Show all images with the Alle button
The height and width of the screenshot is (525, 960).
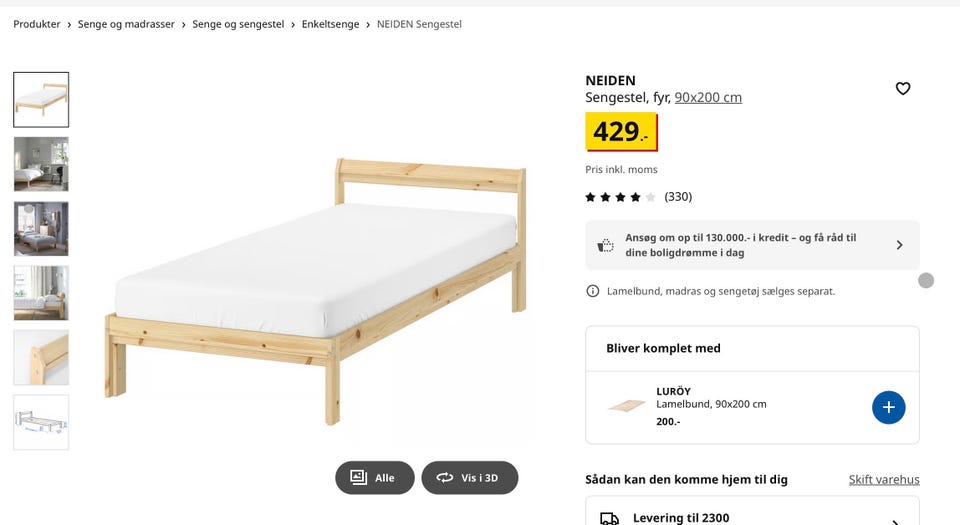coord(374,478)
